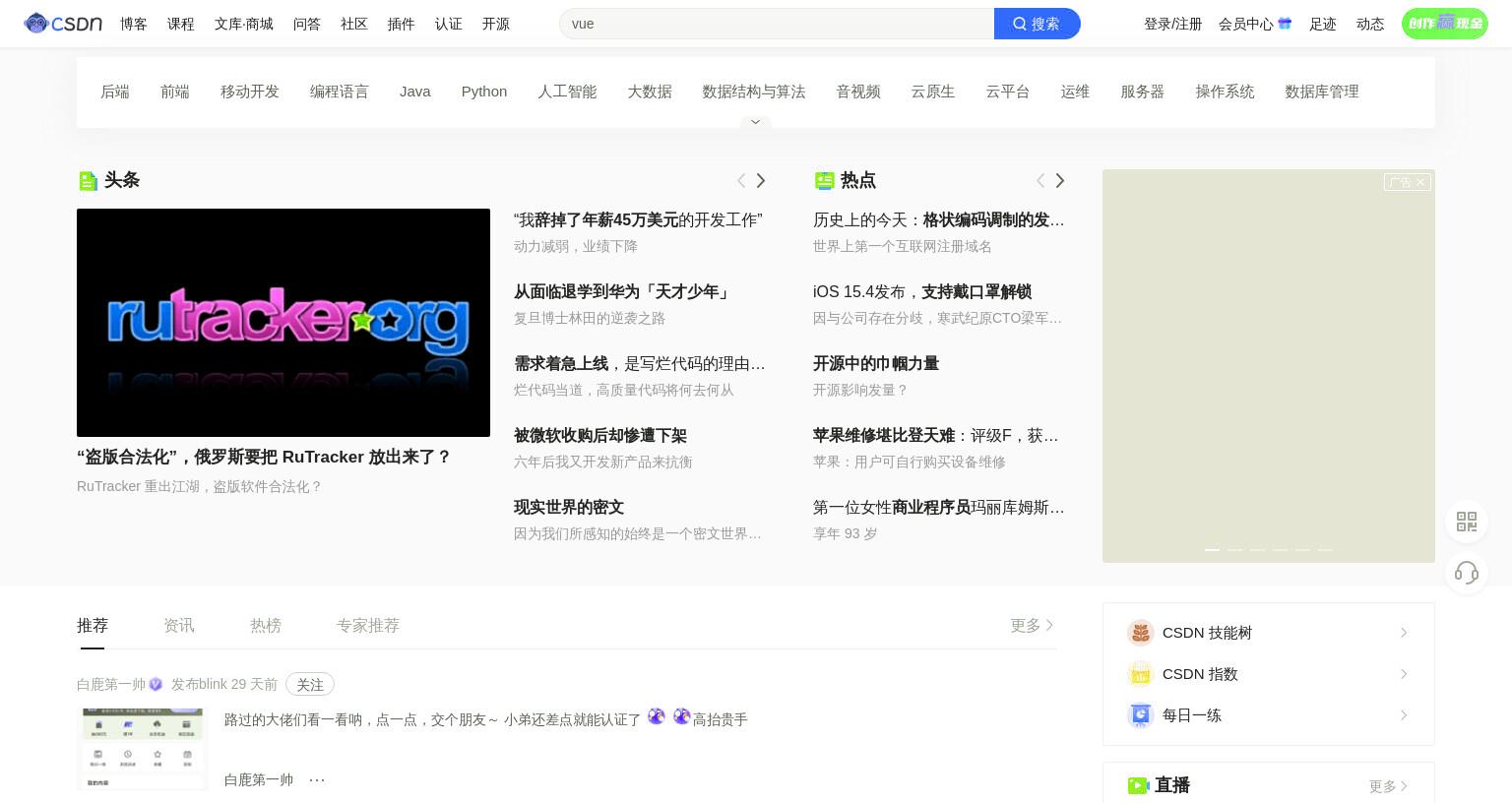Open the customer service headset icon

(1467, 573)
